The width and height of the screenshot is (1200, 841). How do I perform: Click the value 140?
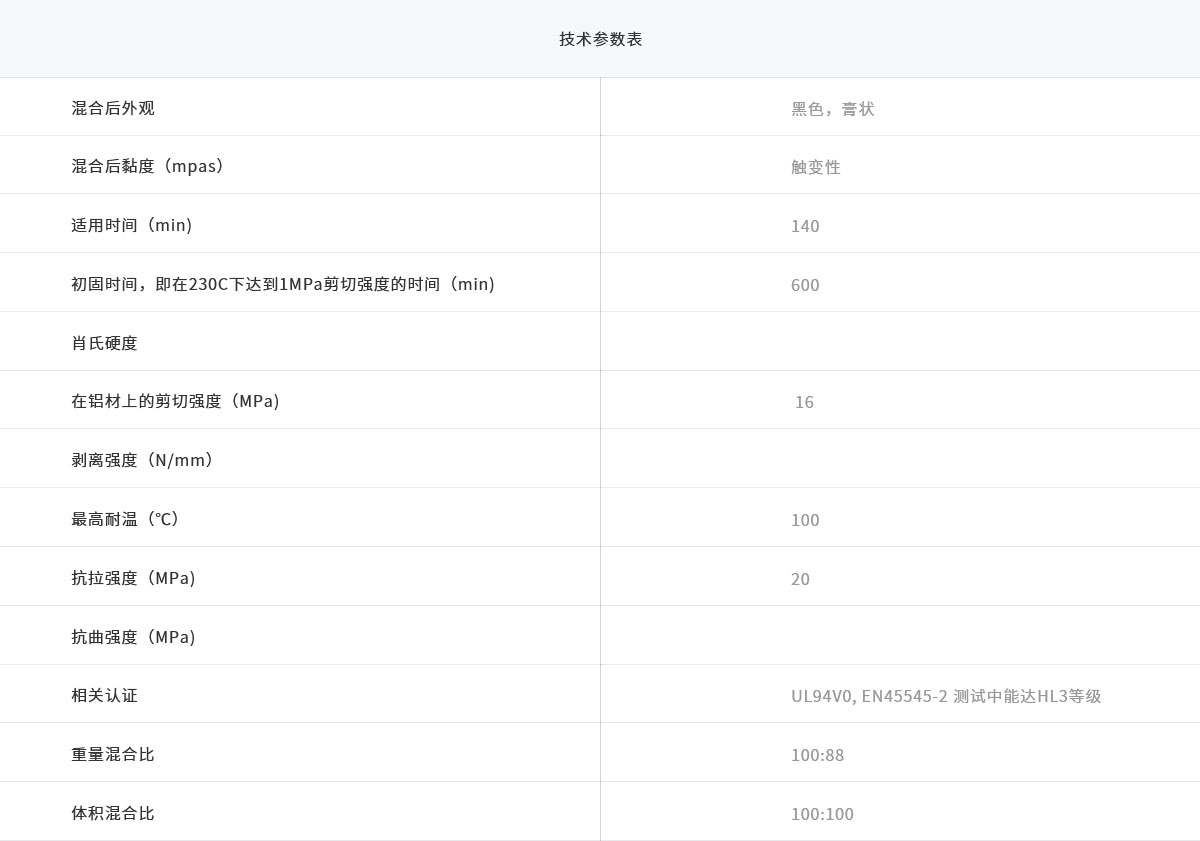click(x=805, y=226)
